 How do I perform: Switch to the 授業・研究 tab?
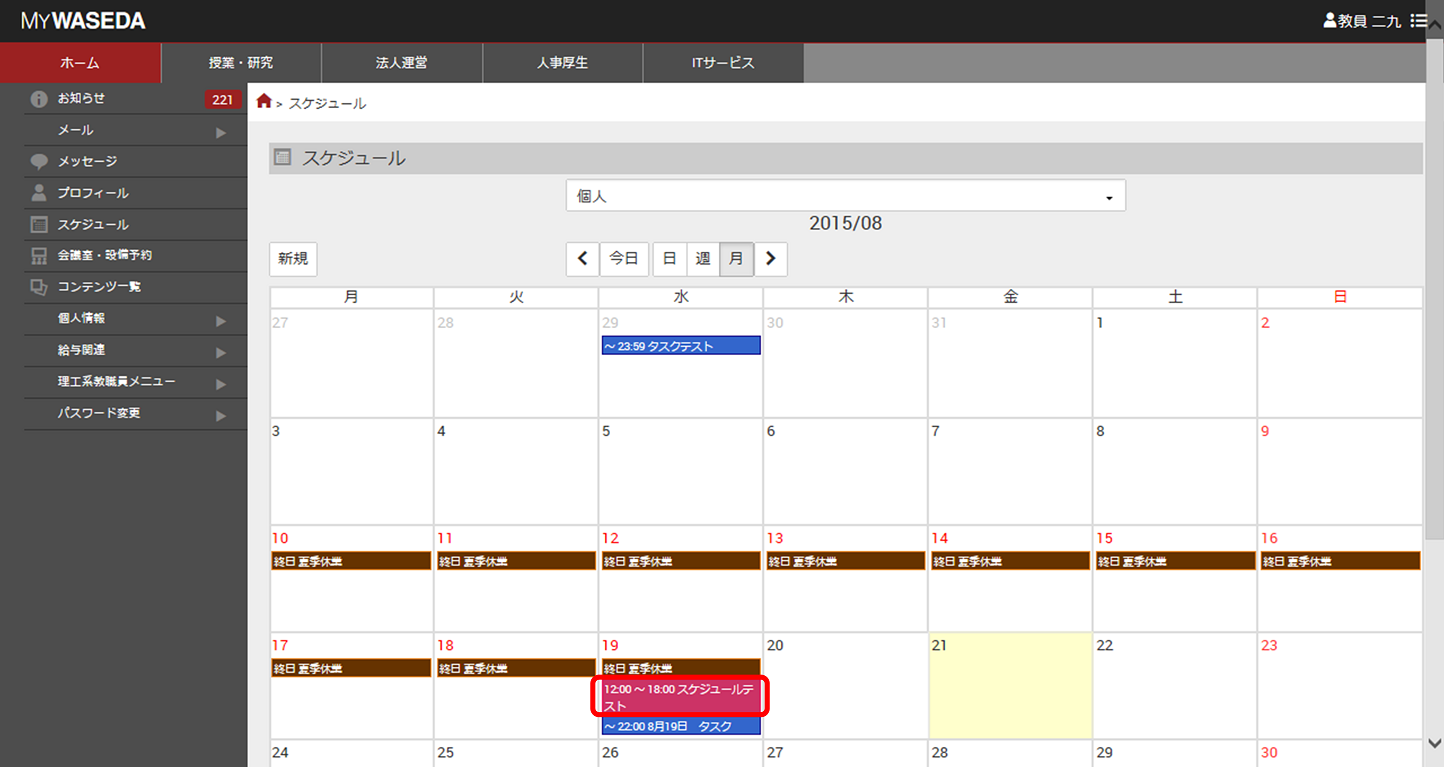(x=241, y=63)
